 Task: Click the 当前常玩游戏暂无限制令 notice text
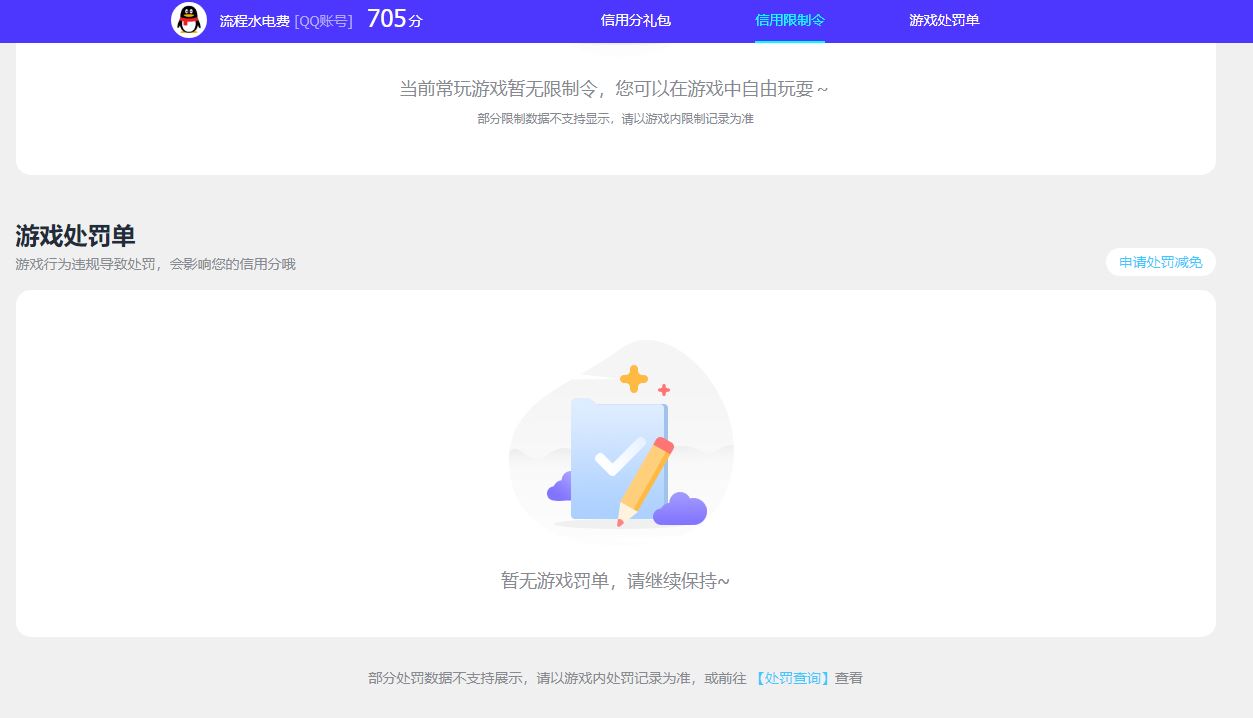[x=614, y=89]
